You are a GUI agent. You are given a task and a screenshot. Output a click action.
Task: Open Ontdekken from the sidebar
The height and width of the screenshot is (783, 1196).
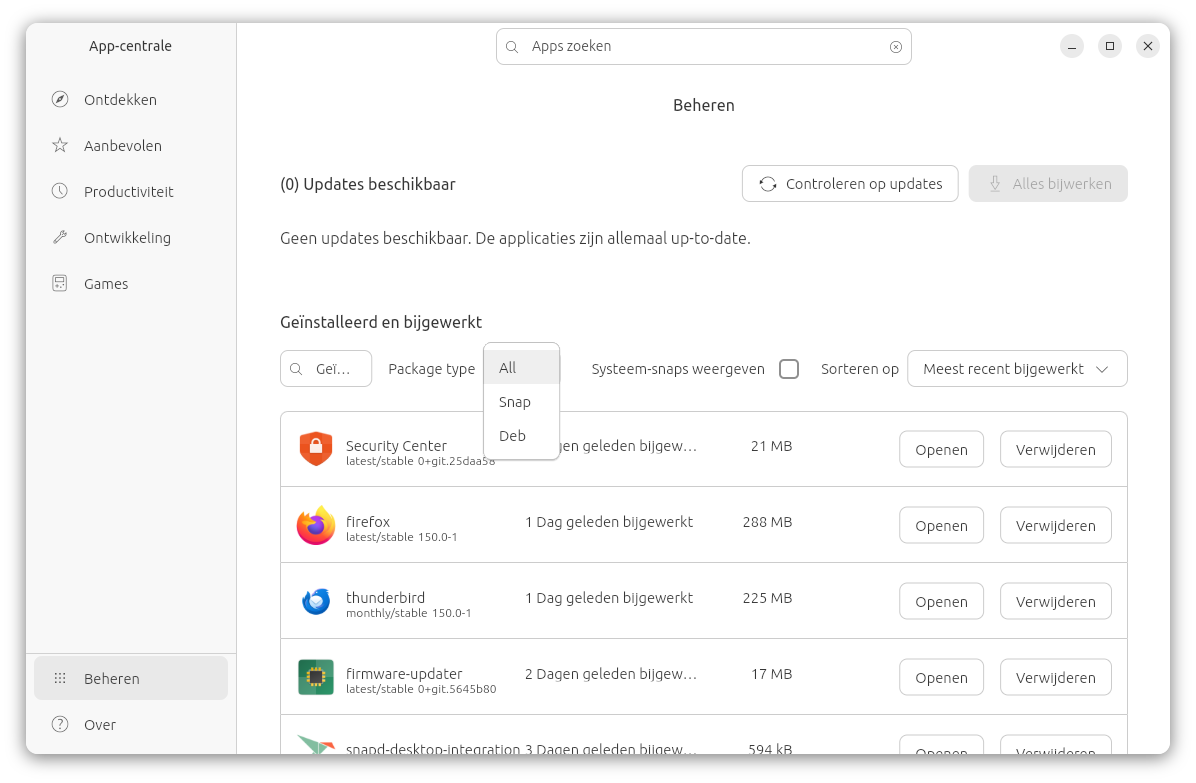(x=120, y=100)
